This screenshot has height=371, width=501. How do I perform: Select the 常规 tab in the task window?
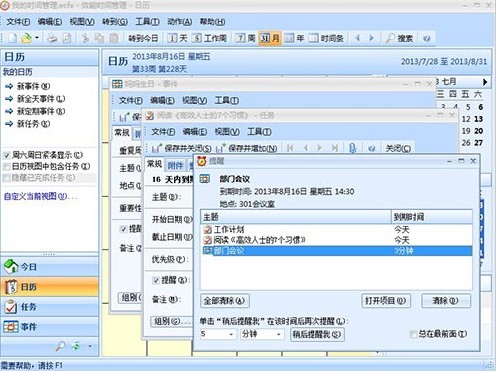155,164
